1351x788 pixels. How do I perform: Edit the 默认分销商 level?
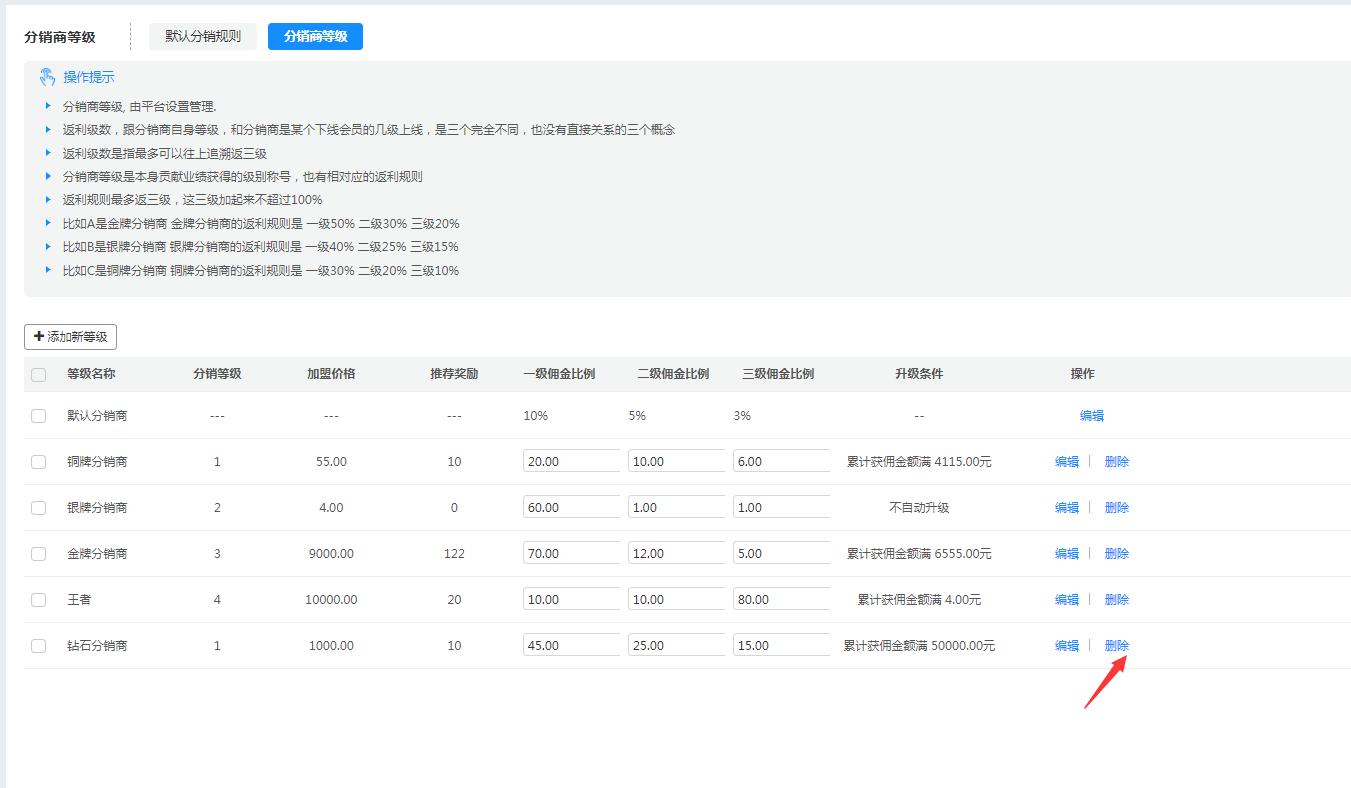coord(1091,416)
